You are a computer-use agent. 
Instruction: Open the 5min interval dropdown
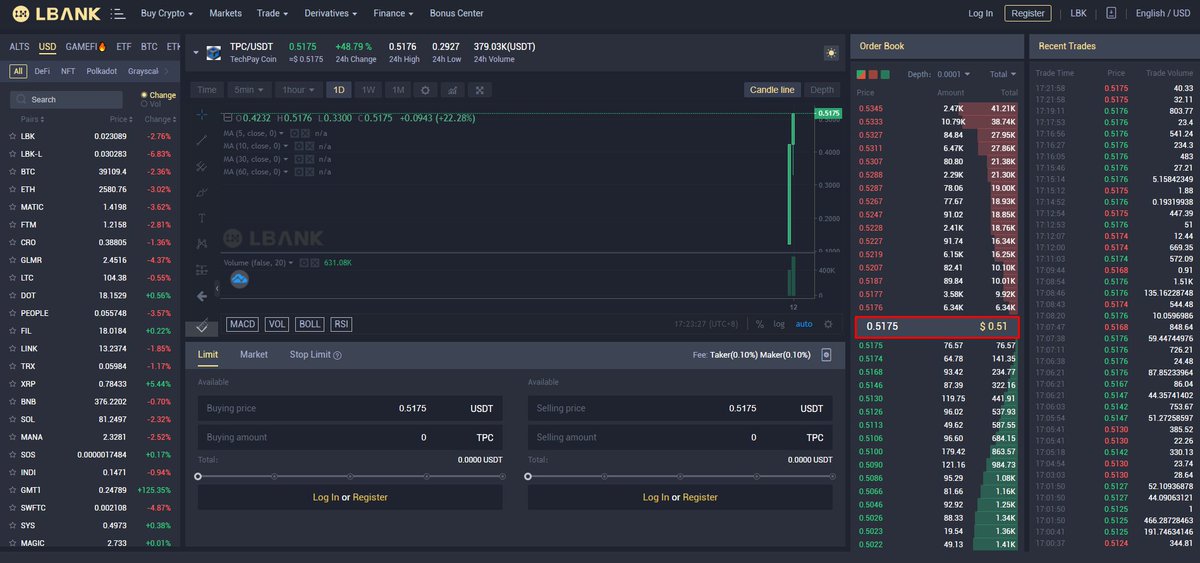[x=248, y=90]
